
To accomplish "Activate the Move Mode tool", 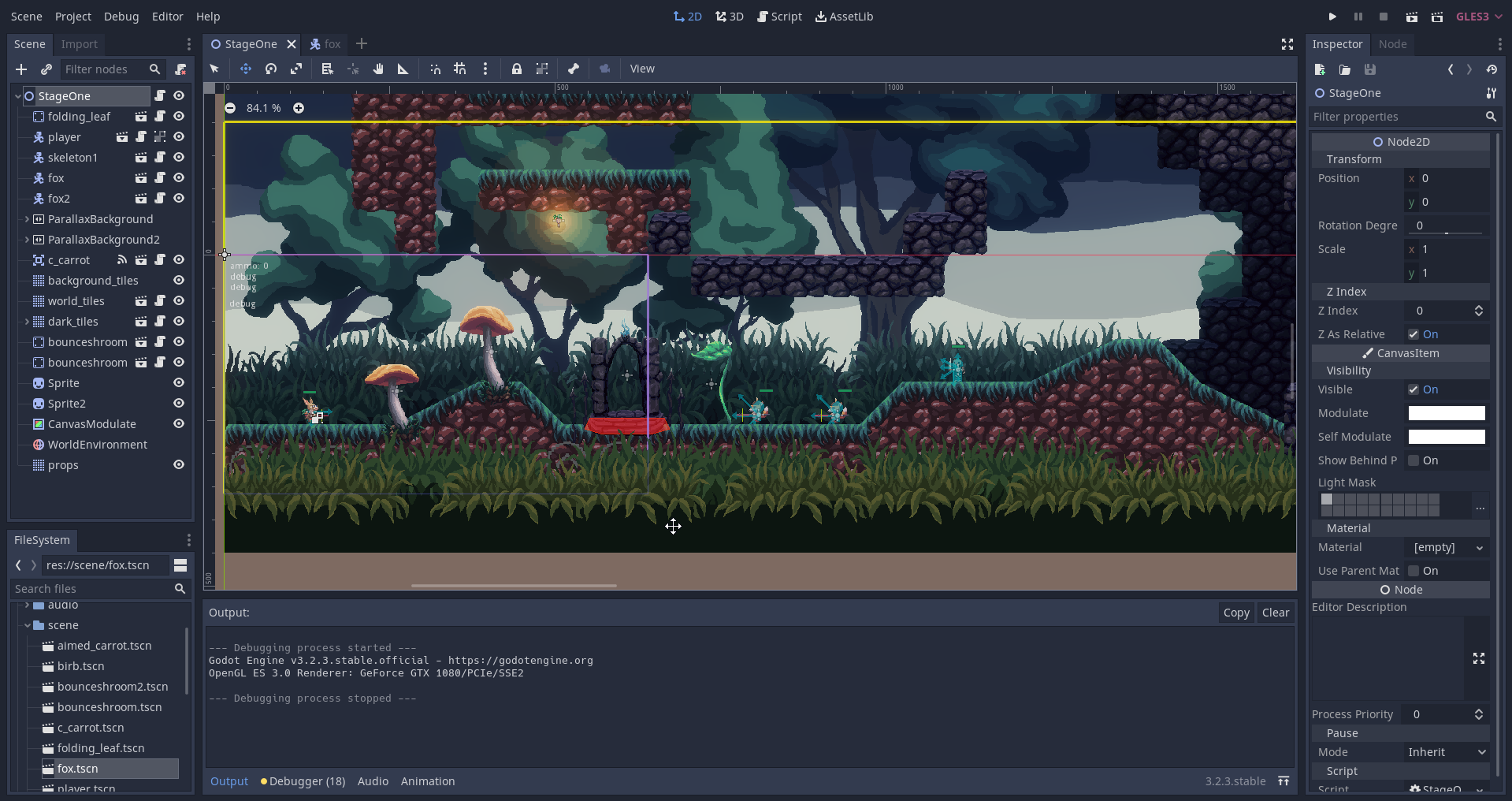I will 246,69.
